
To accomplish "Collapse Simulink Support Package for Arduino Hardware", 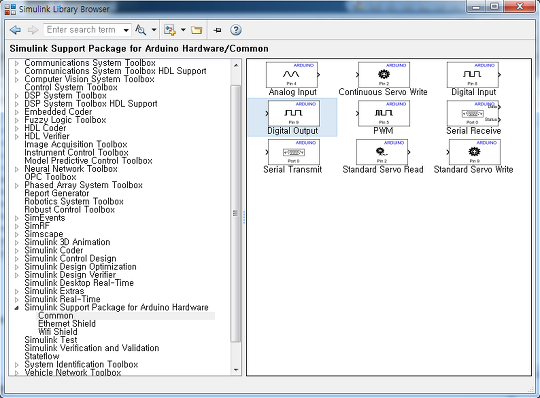I will (17, 308).
